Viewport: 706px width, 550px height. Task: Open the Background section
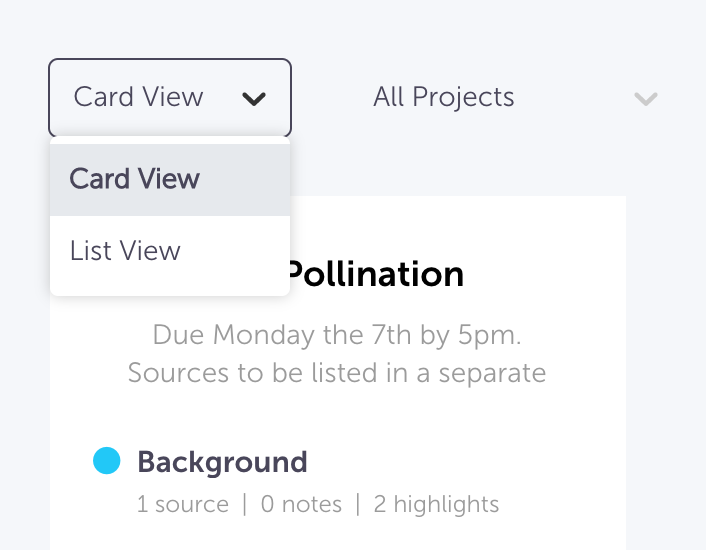coord(222,462)
